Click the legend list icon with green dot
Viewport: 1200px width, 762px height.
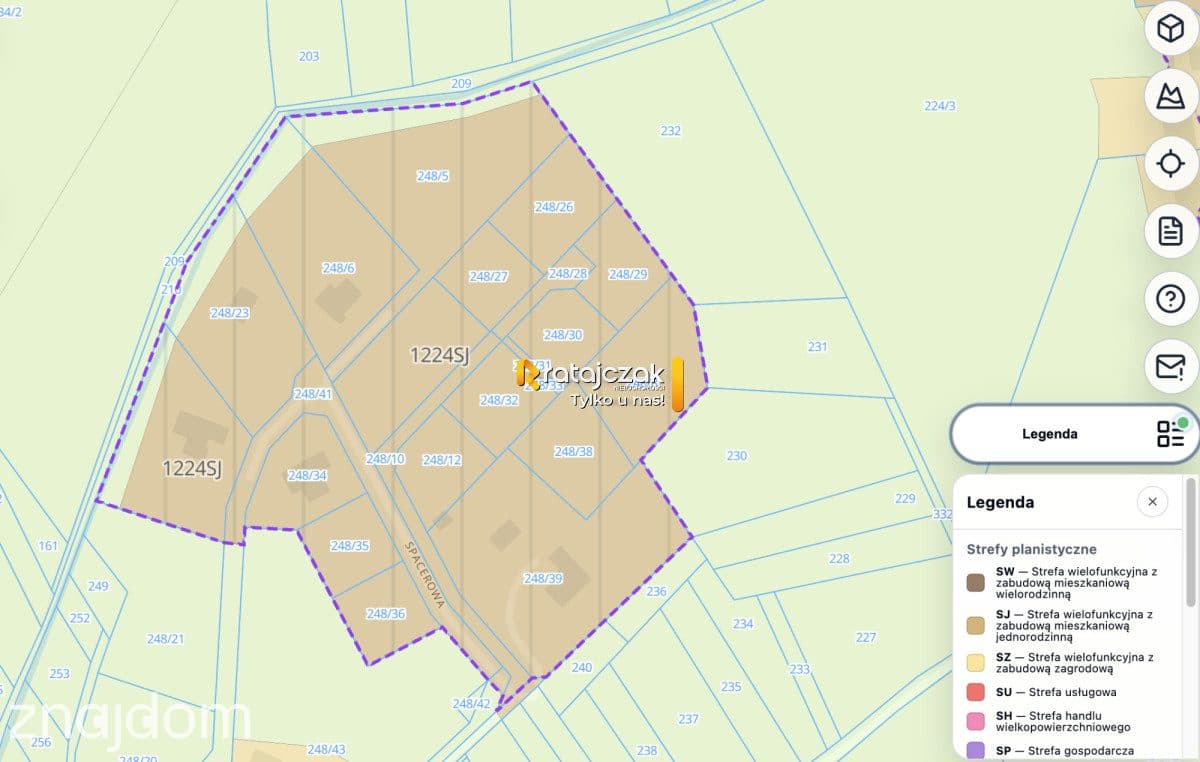(x=1171, y=433)
